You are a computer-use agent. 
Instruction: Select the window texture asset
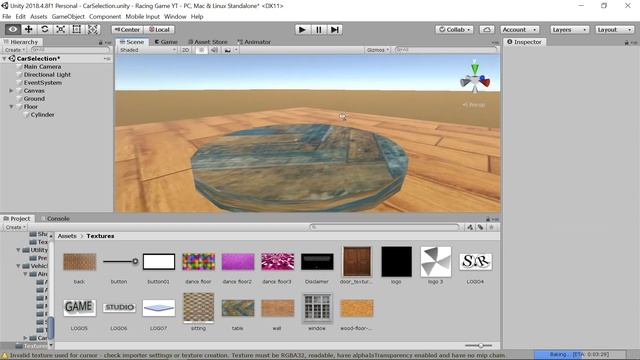point(317,308)
